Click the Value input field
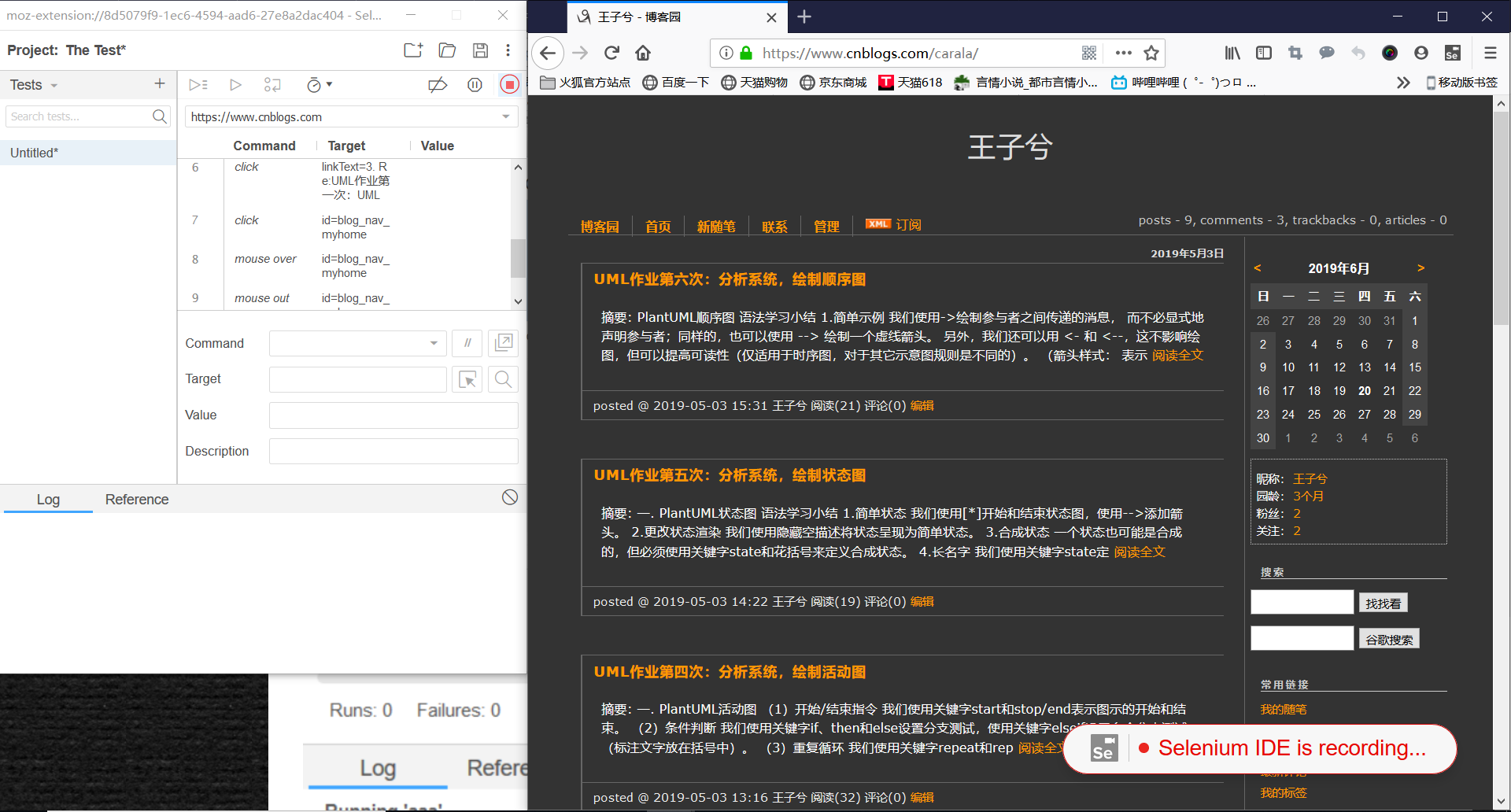 pos(393,415)
